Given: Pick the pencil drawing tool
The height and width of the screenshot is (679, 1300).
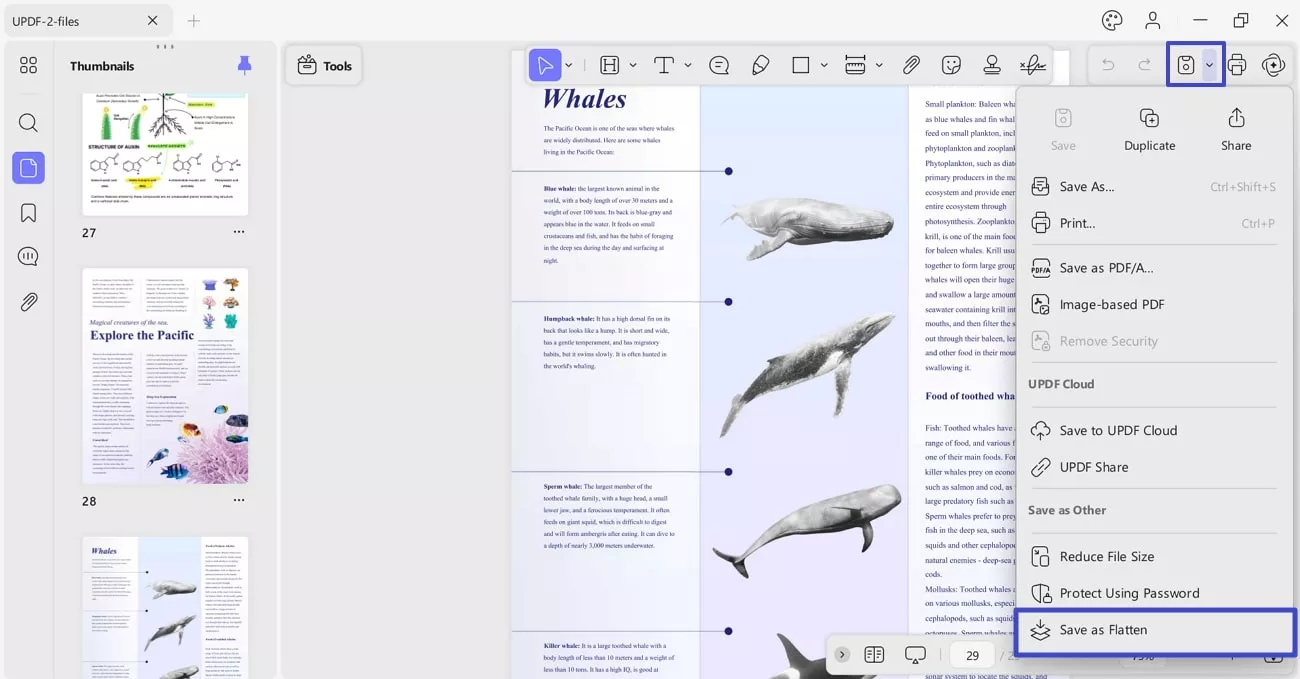Looking at the screenshot, I should 760,65.
